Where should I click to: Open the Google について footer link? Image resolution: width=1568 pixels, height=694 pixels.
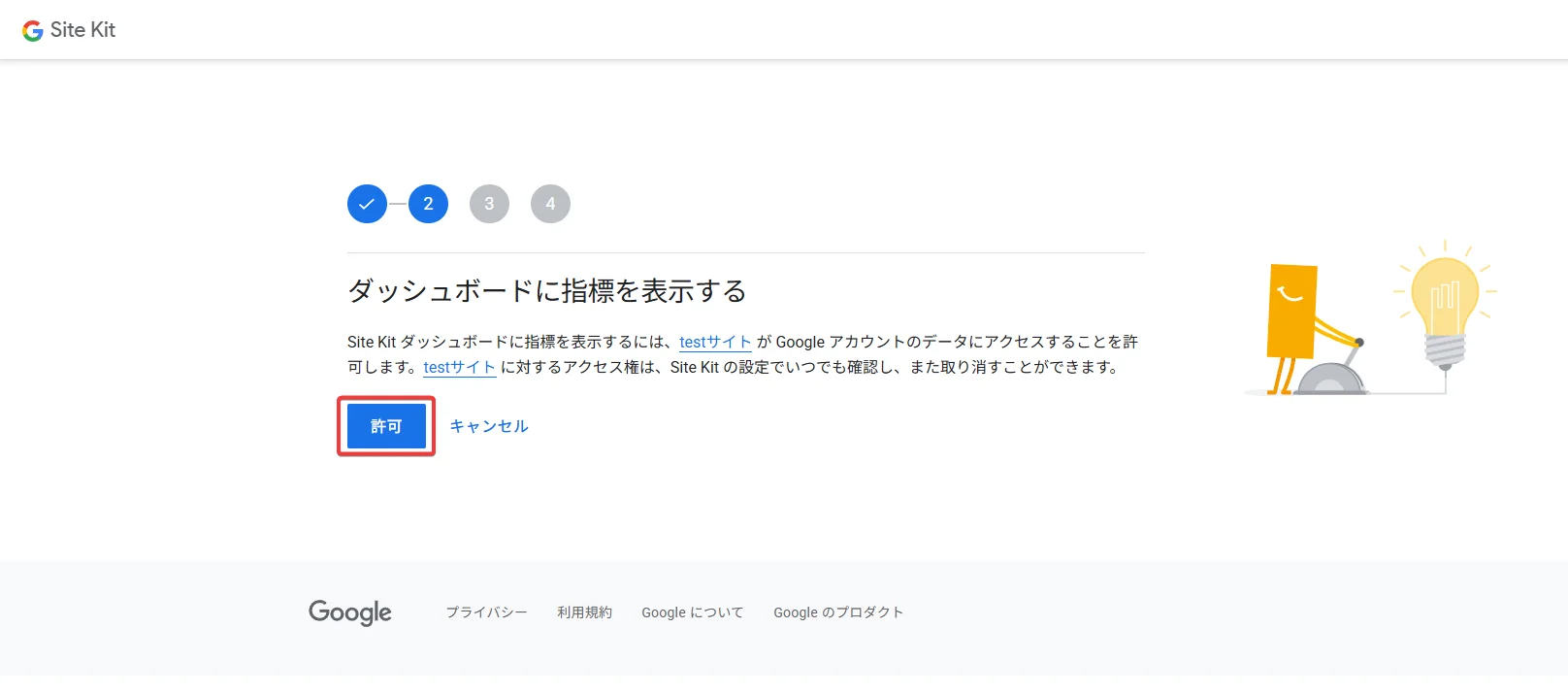(693, 612)
